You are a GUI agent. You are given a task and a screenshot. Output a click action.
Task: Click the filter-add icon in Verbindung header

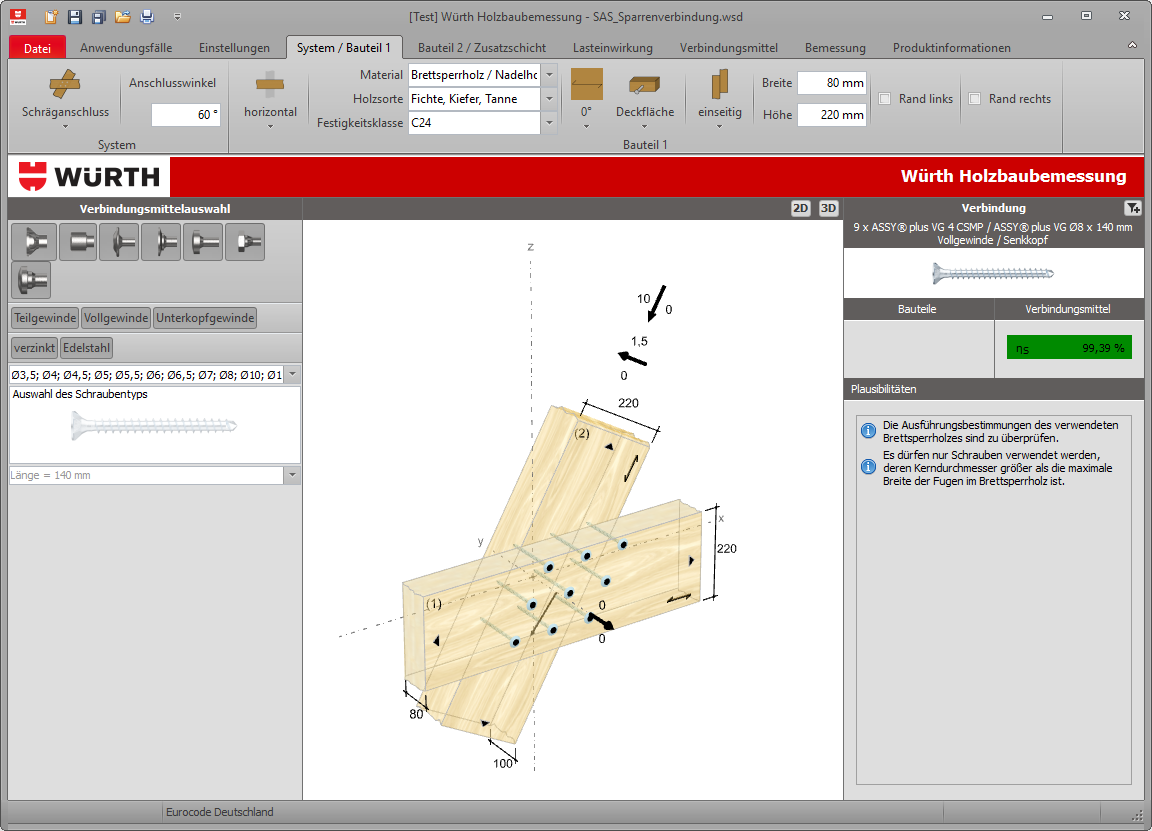tap(1133, 208)
